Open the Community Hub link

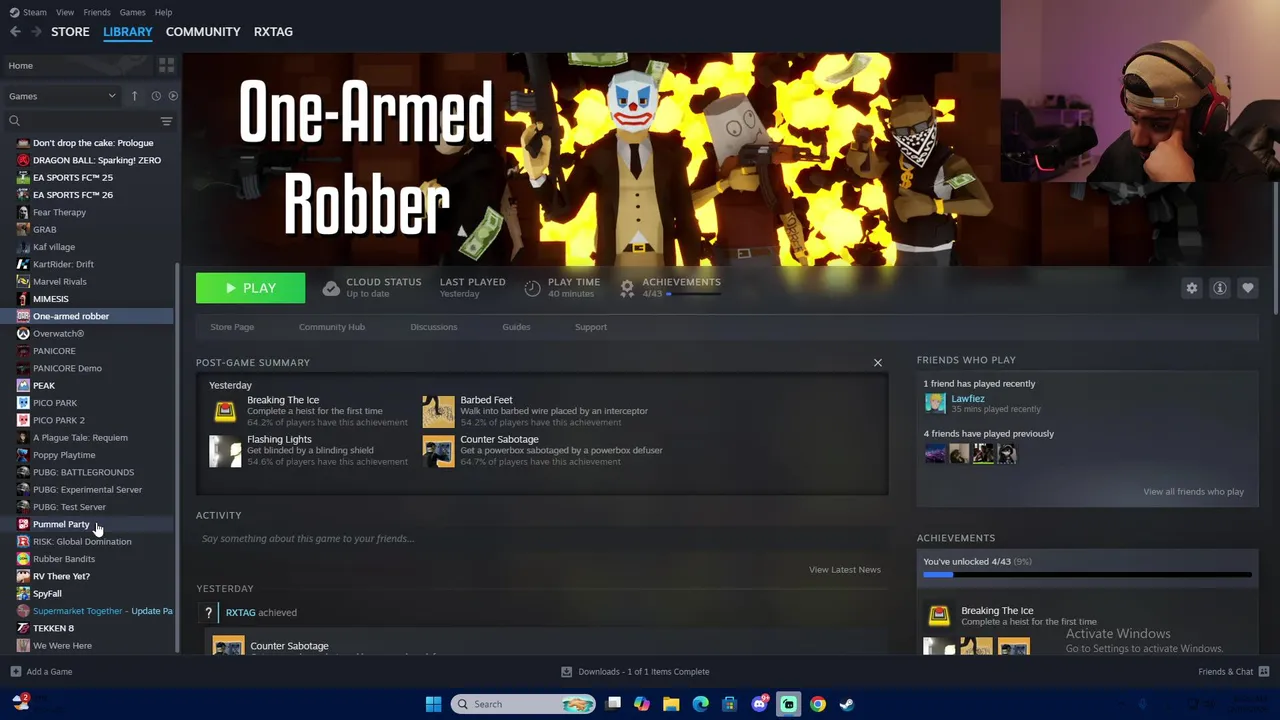point(332,327)
